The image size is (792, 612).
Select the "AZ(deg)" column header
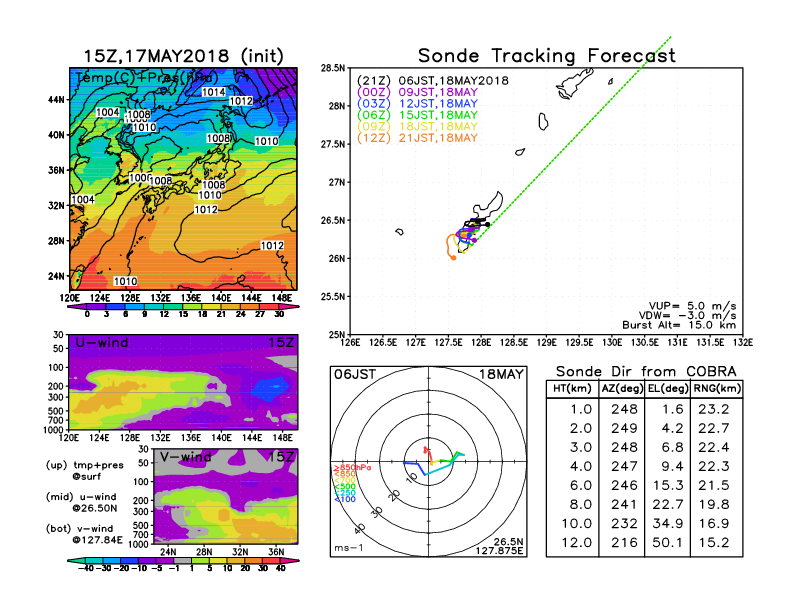tap(622, 388)
